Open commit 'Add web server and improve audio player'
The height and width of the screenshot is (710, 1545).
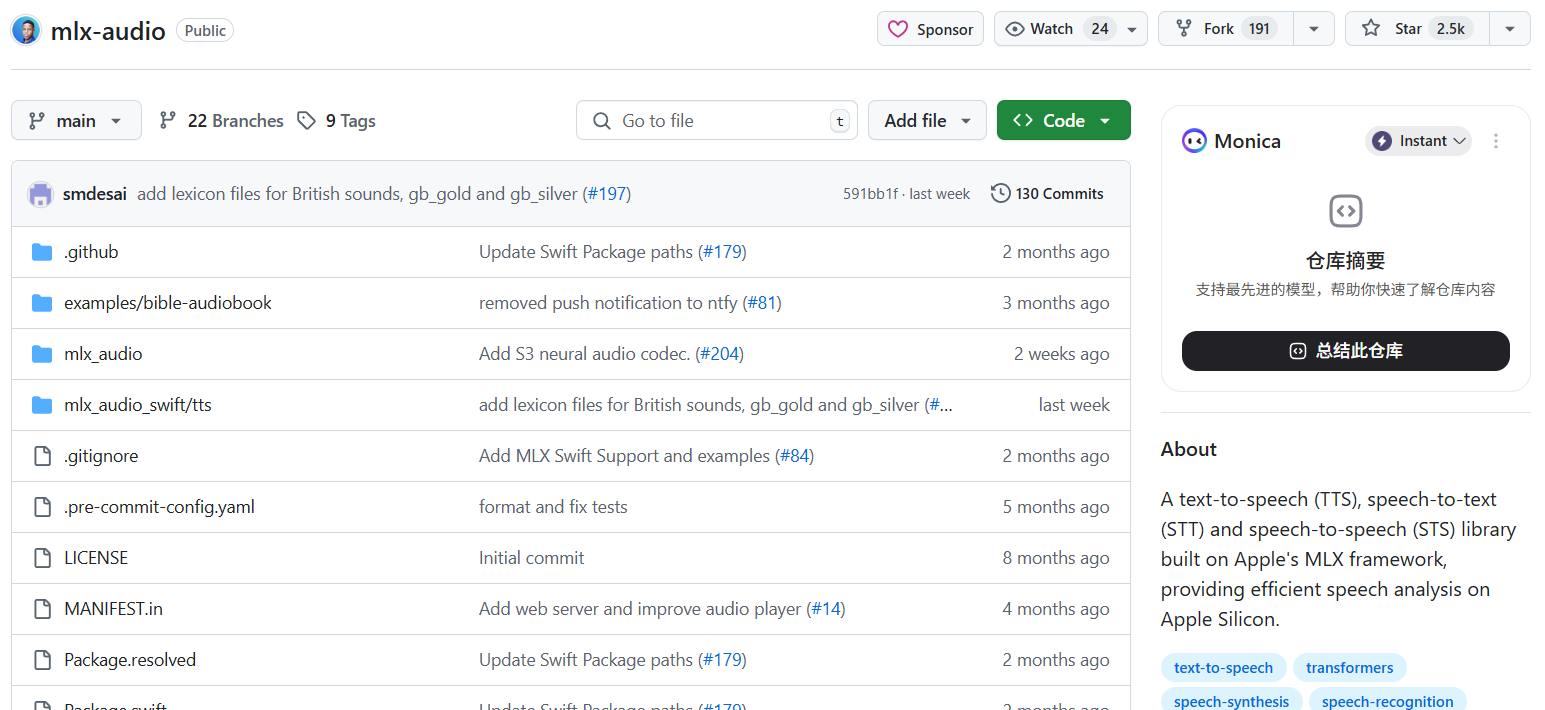click(640, 609)
